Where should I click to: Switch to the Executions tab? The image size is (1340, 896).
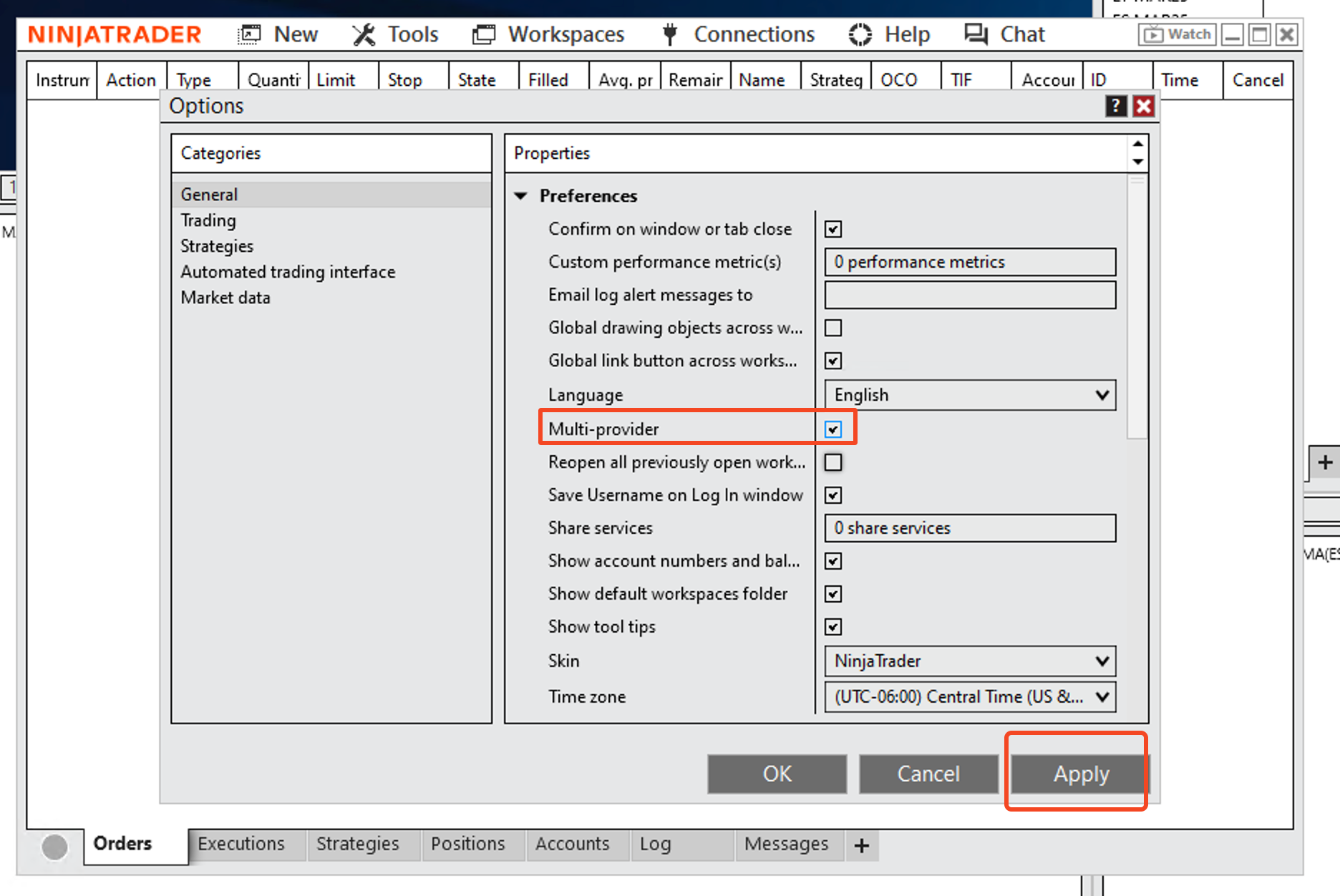click(241, 844)
